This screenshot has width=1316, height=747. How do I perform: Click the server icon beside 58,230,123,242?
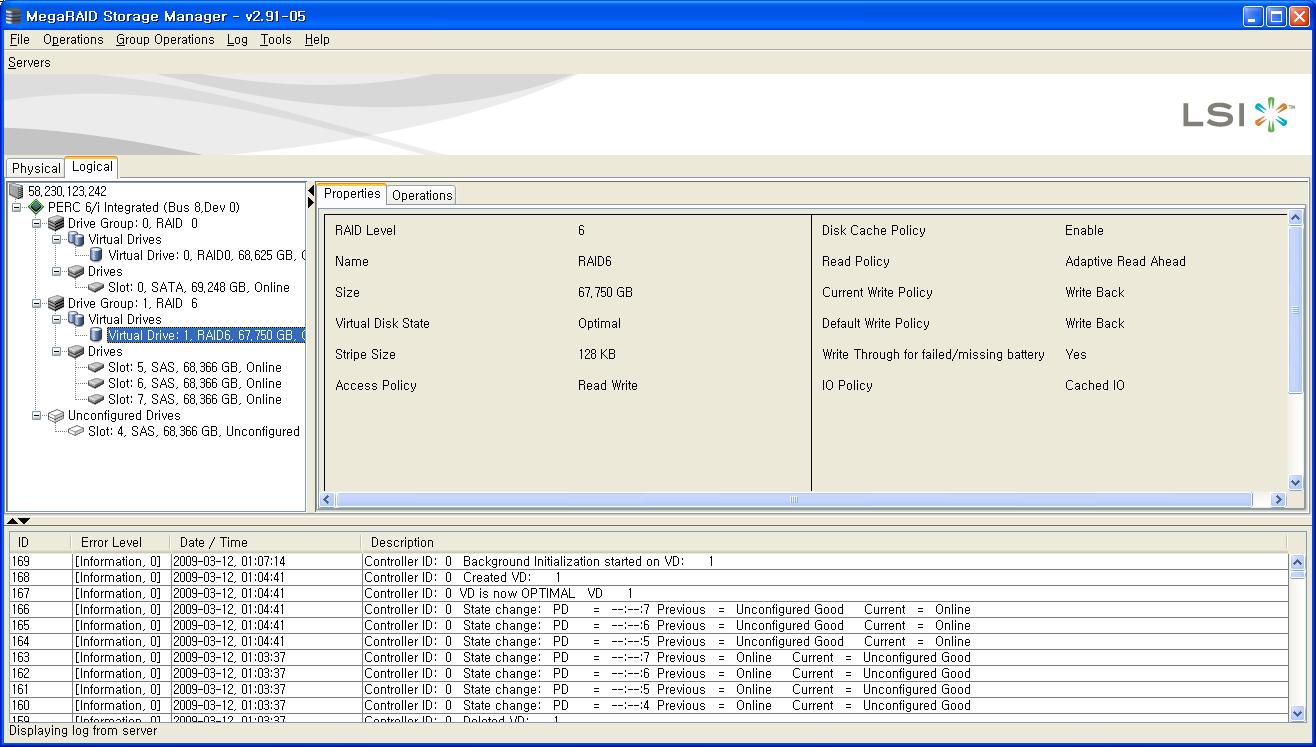(x=16, y=191)
